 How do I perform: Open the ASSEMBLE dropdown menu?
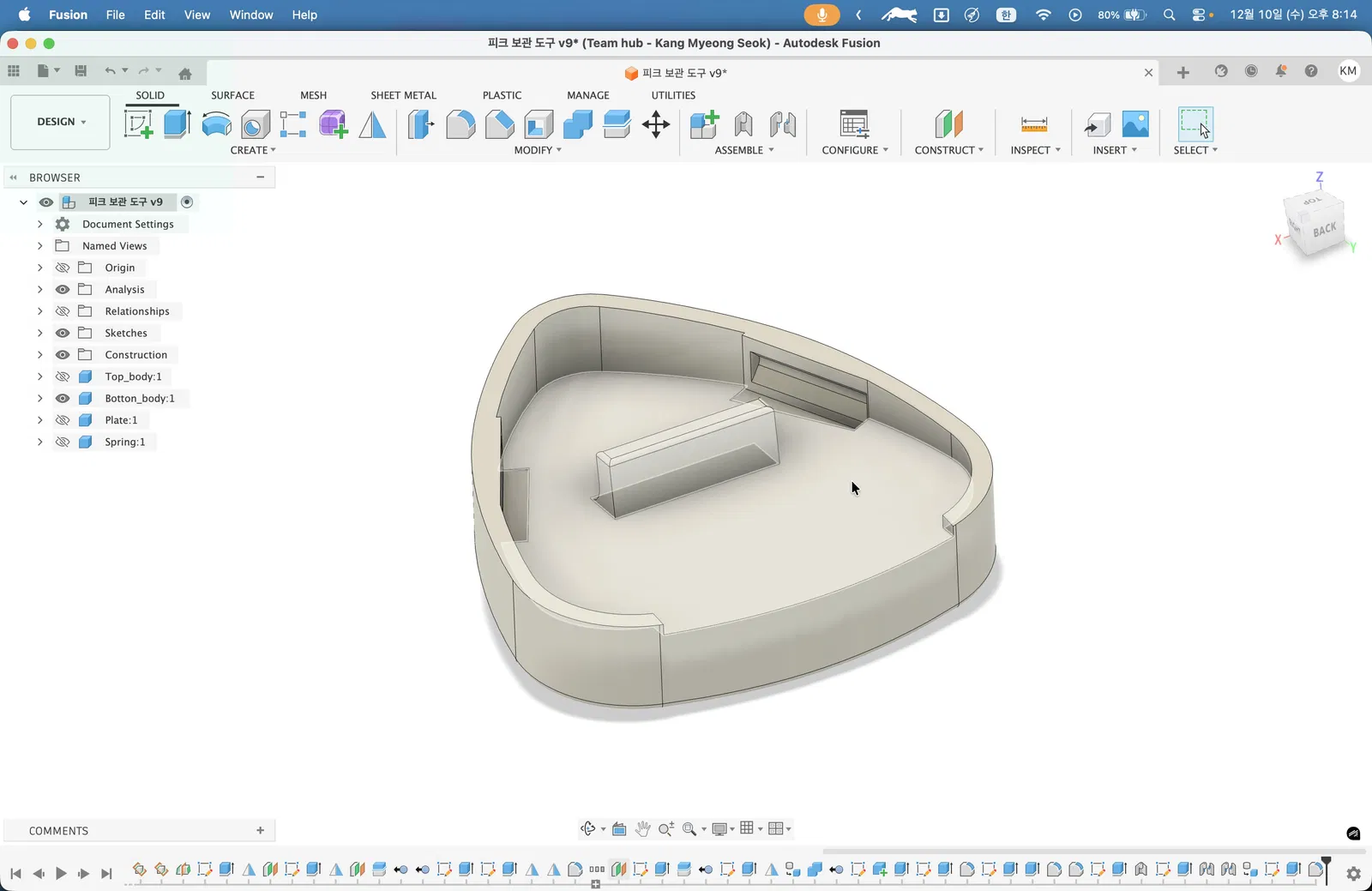point(744,150)
